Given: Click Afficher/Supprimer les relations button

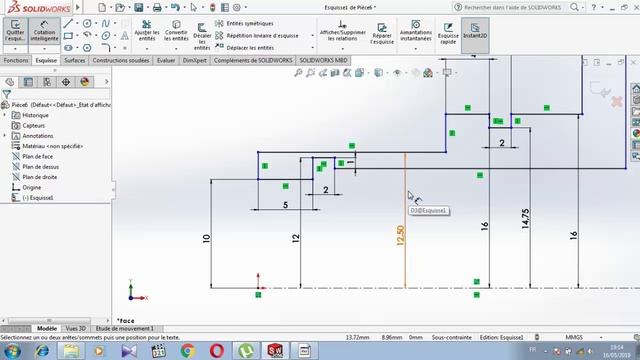Looking at the screenshot, I should click(x=342, y=31).
